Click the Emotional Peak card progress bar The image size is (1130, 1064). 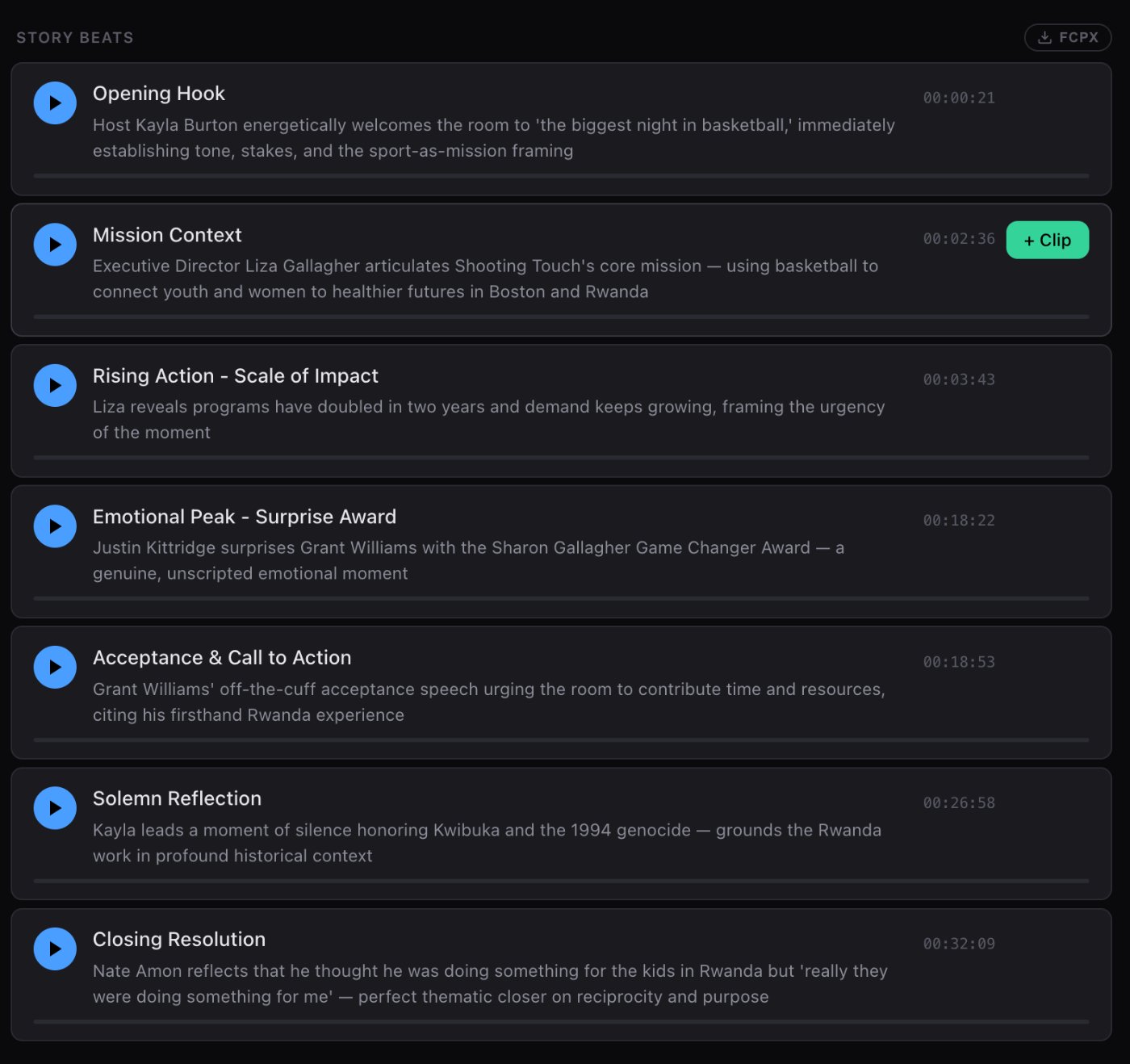point(561,598)
